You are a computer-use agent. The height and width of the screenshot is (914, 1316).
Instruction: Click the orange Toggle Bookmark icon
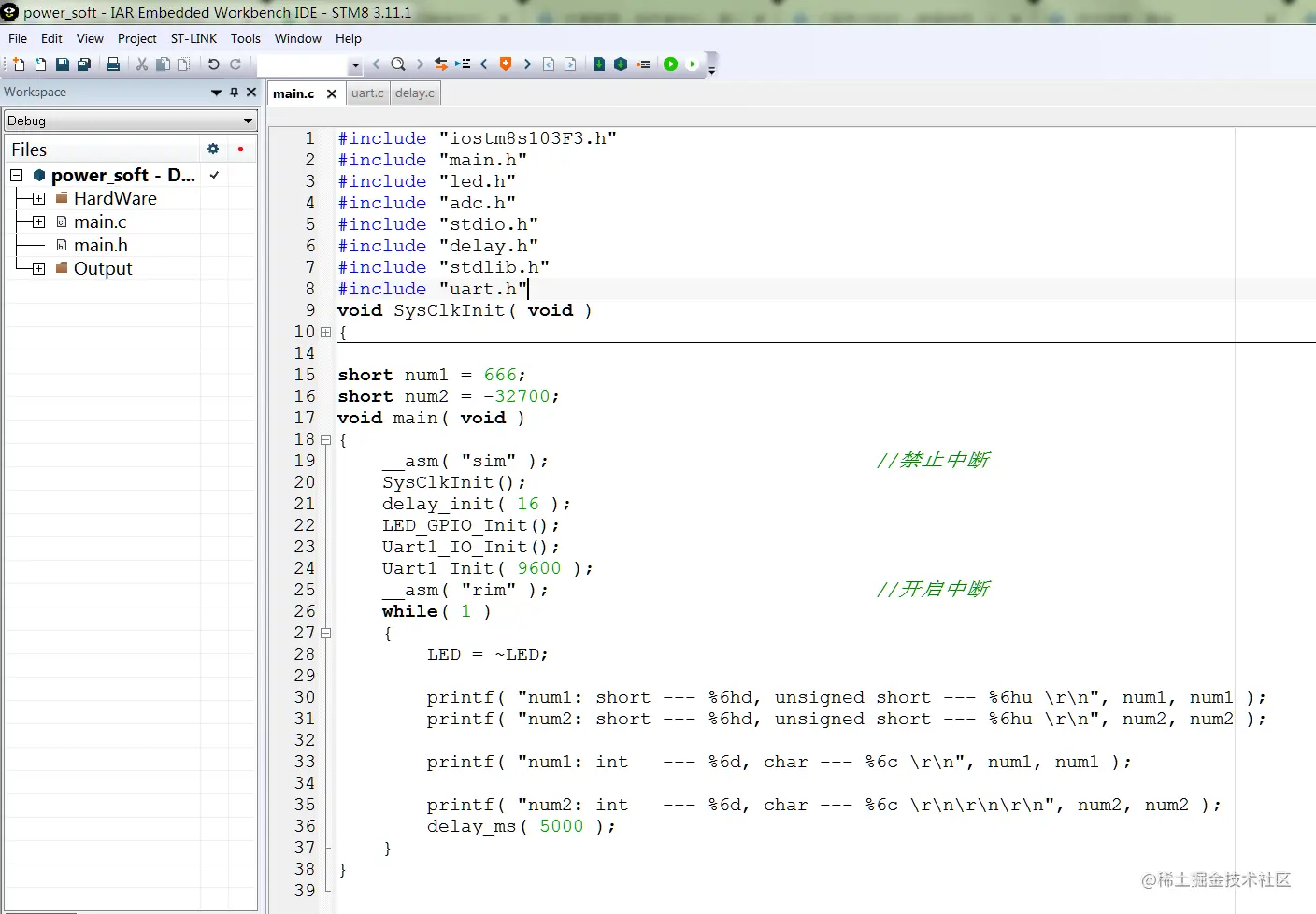pos(506,64)
